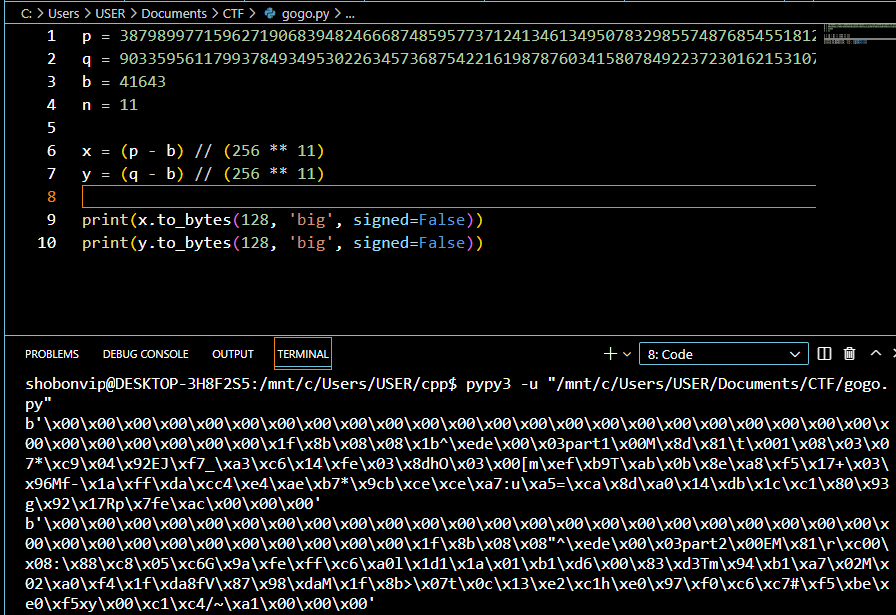Create a new terminal with plus icon
Viewport: 896px width, 615px height.
pos(611,354)
